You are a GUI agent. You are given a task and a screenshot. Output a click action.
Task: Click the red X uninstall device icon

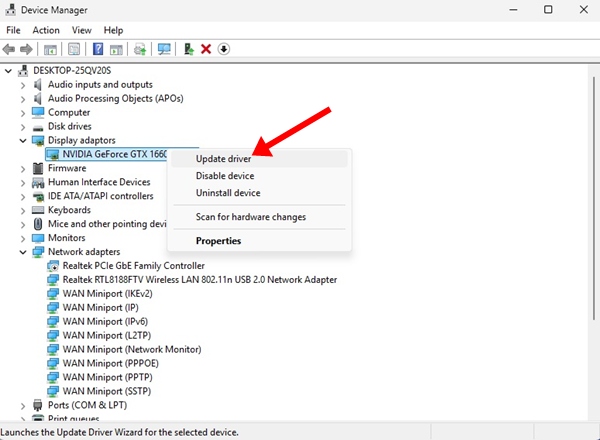click(x=206, y=49)
